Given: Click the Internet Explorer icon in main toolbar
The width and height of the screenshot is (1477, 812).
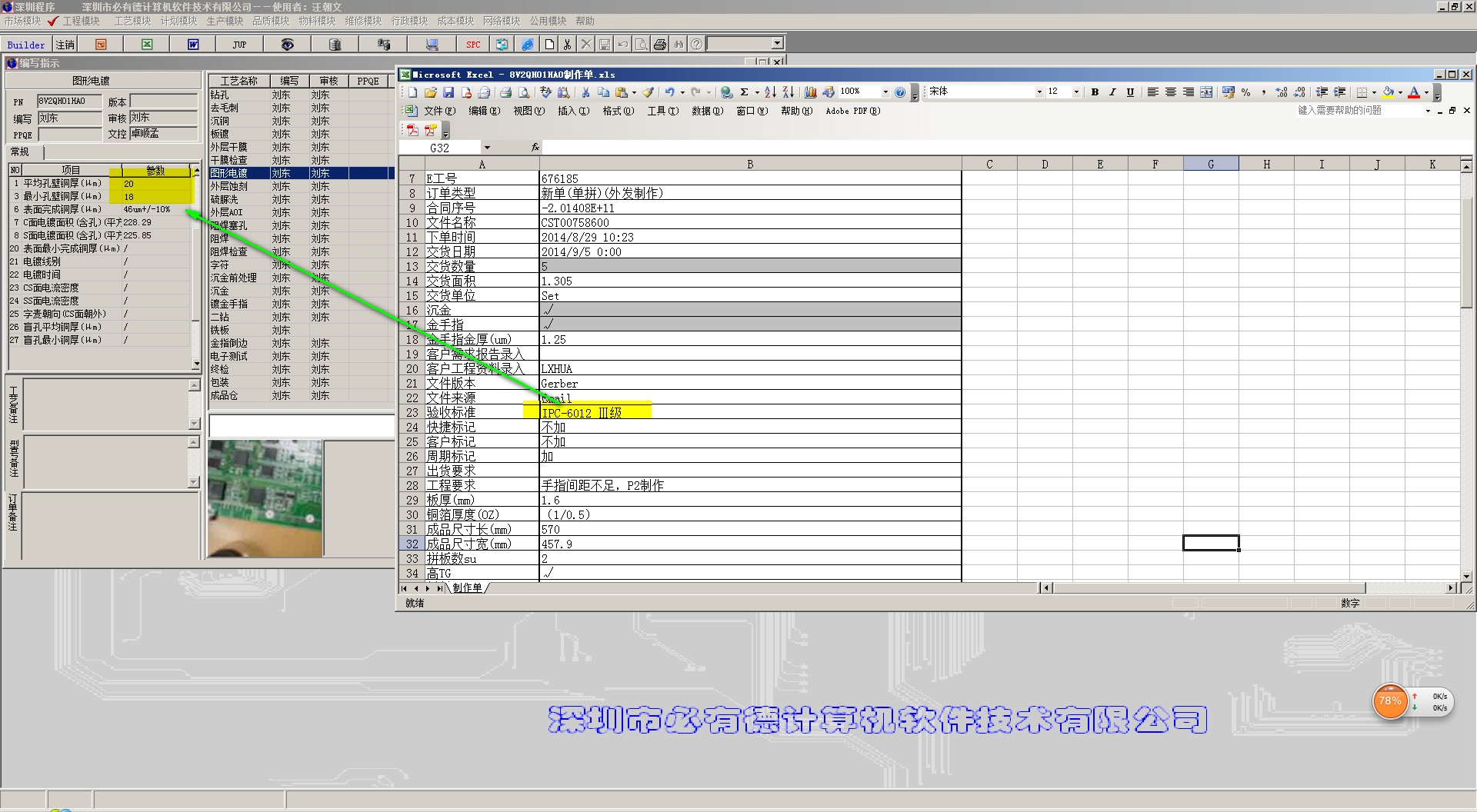Looking at the screenshot, I should tap(527, 45).
